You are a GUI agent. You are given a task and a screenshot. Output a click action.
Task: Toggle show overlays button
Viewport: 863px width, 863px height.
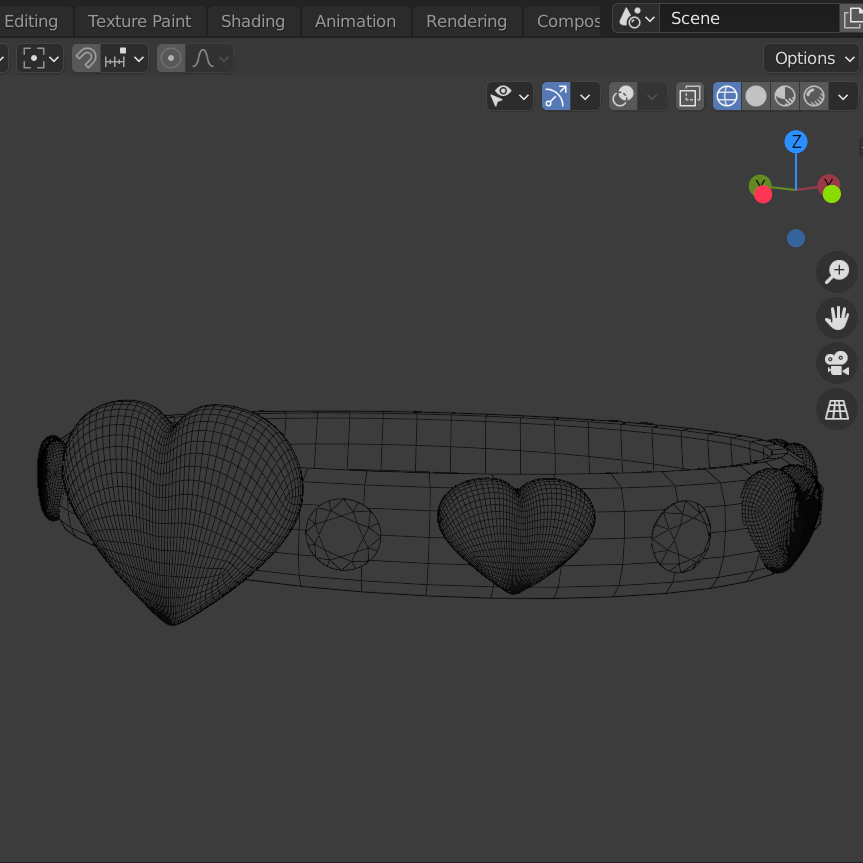coord(623,96)
